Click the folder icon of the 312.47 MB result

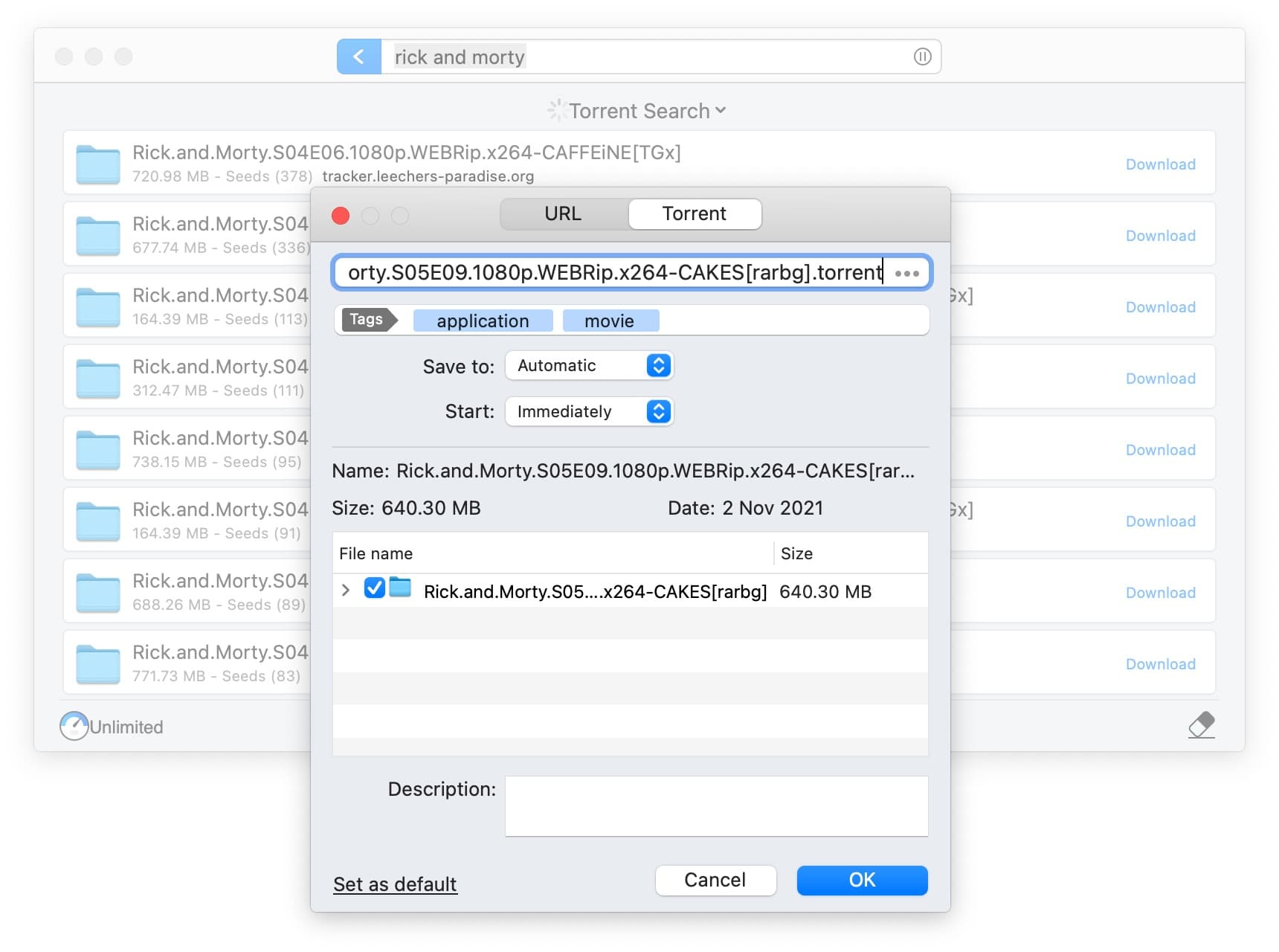point(98,378)
